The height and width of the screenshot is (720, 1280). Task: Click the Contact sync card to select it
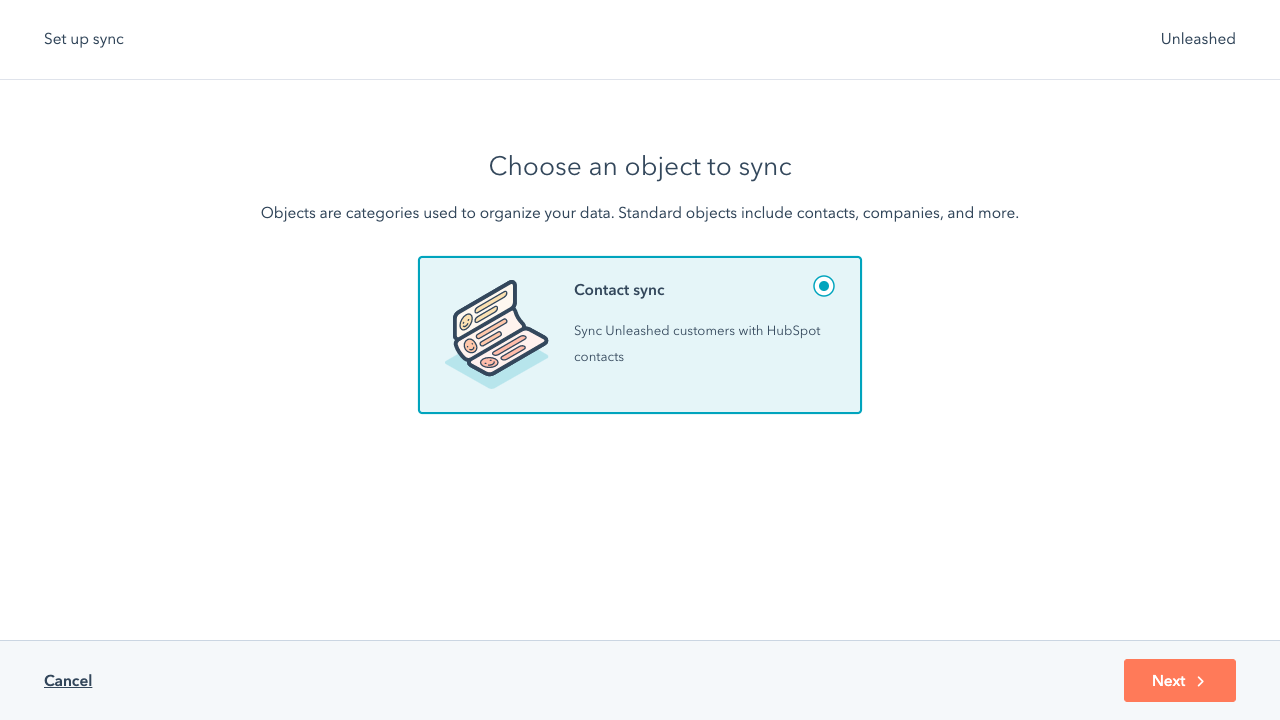point(640,335)
